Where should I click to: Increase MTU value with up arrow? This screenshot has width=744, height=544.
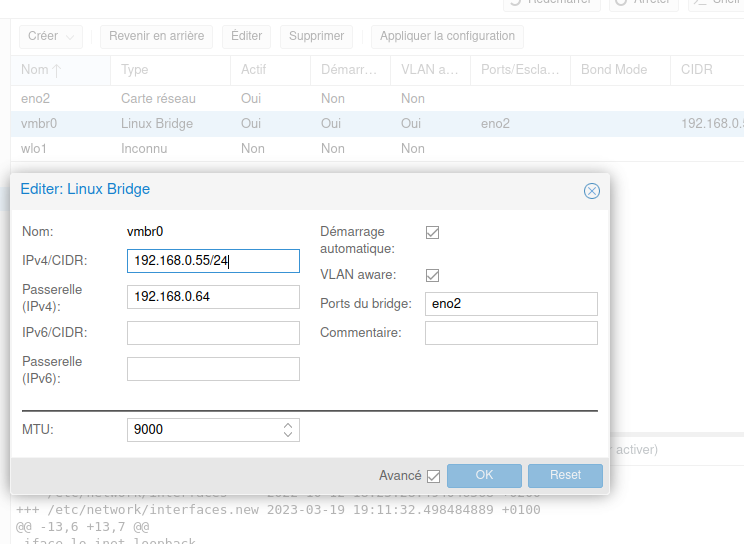(x=288, y=424)
